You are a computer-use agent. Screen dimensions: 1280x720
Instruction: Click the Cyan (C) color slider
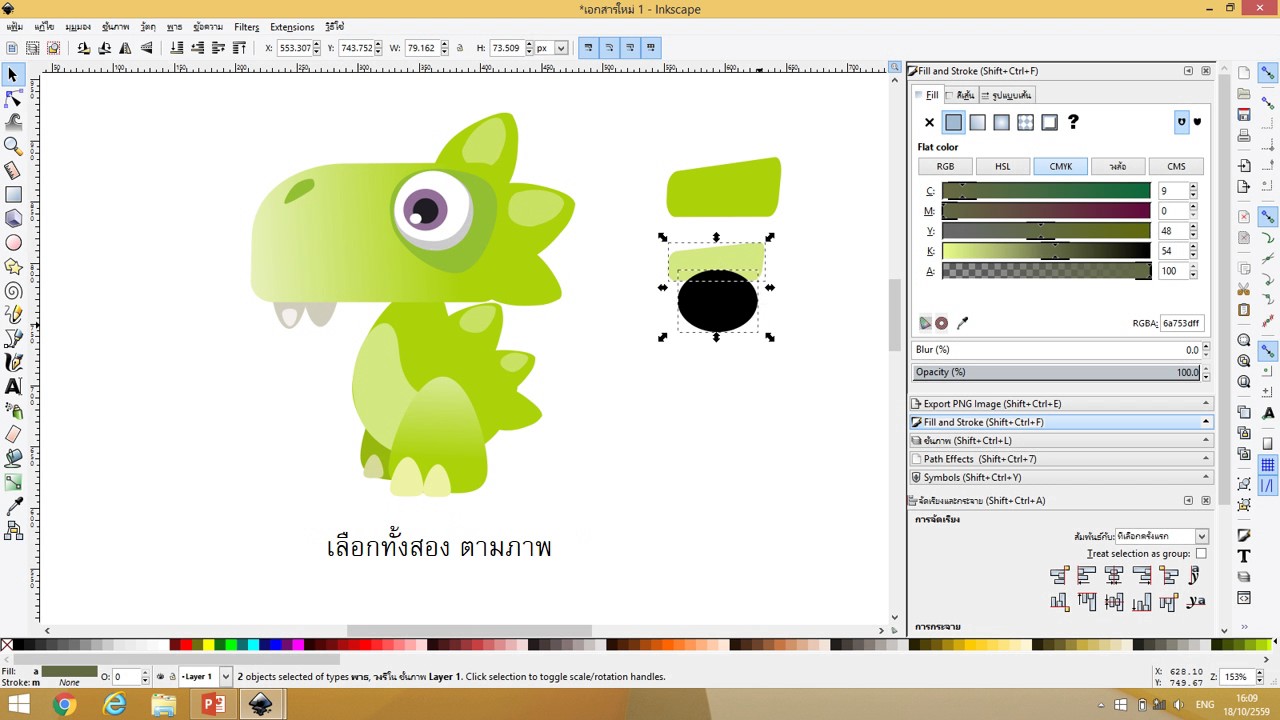pyautogui.click(x=1046, y=191)
